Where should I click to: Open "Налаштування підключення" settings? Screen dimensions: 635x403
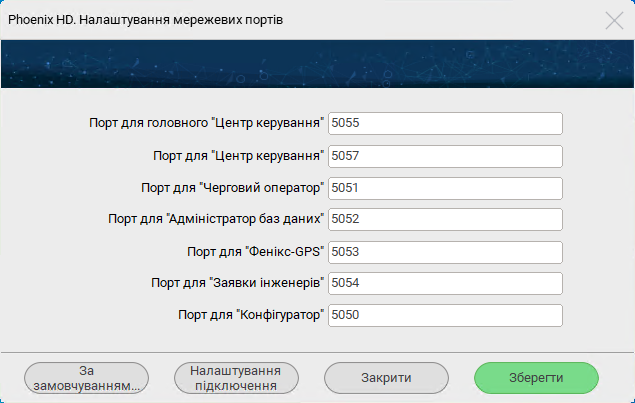coord(236,377)
